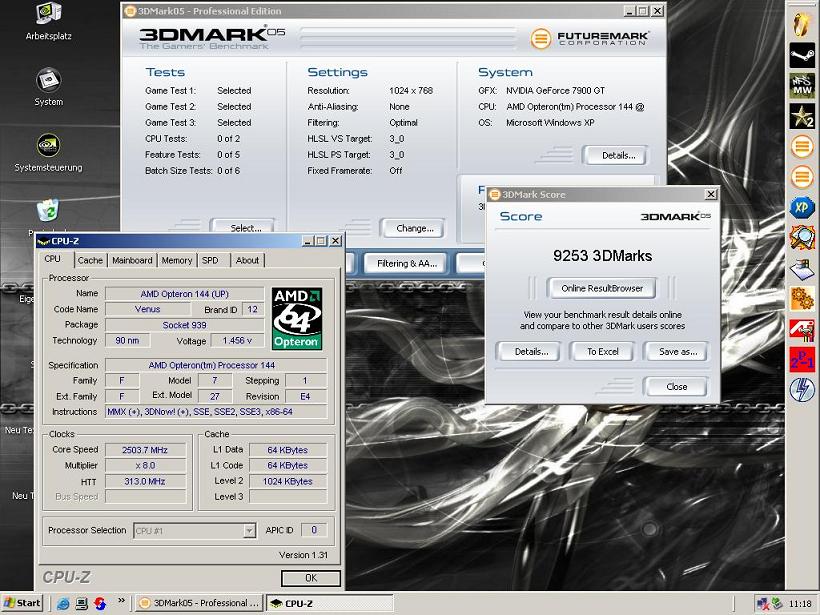This screenshot has height=615, width=820.
Task: Click the Package value Socket 939
Action: tap(185, 325)
